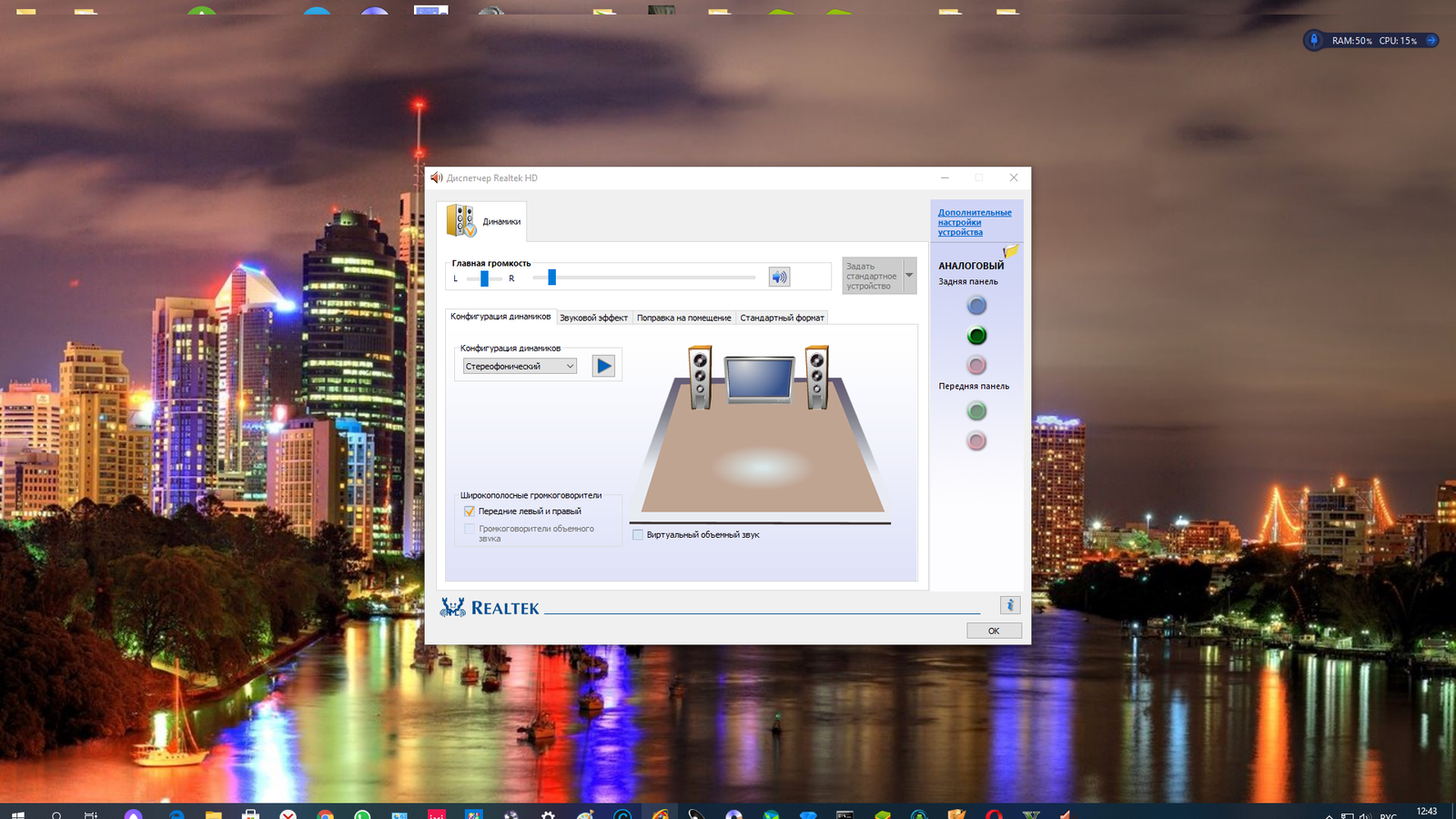Select the active green rear panel jack

(x=976, y=336)
